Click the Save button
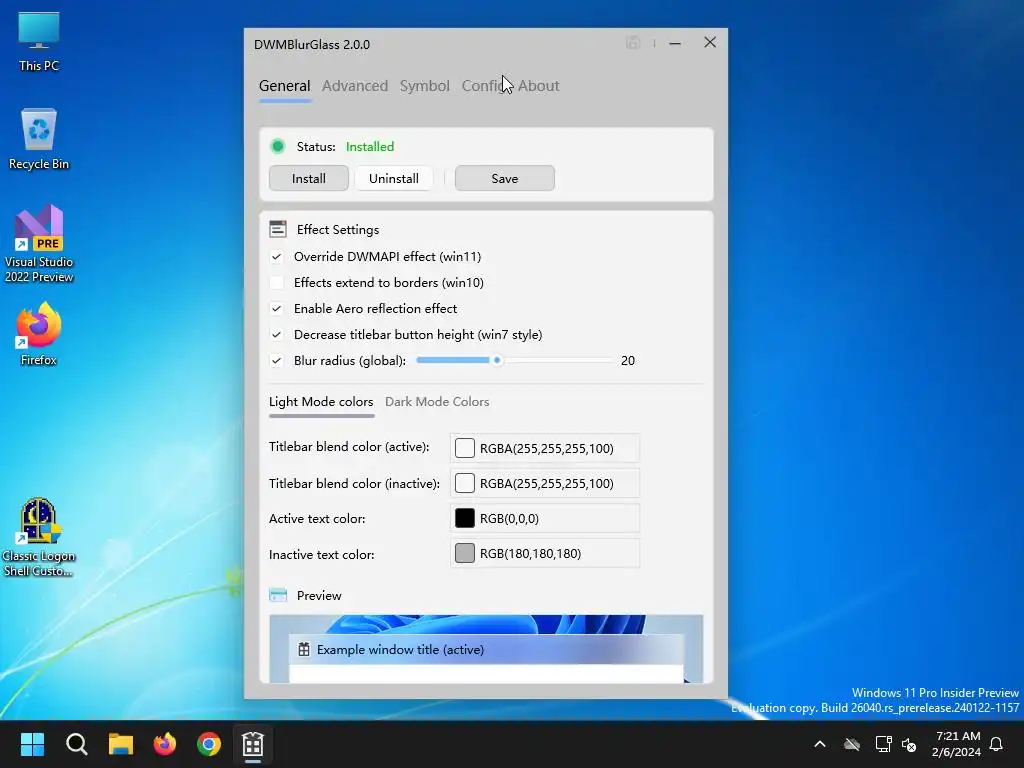 (505, 178)
